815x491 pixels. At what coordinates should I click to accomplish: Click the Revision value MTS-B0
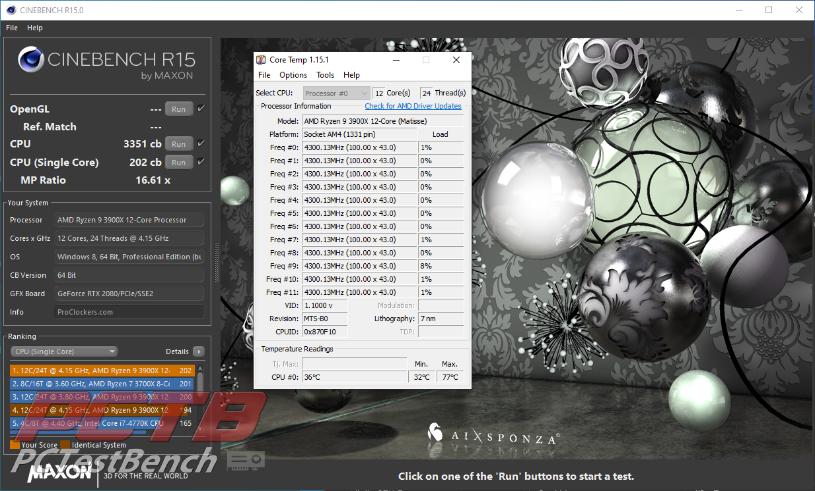(x=325, y=319)
